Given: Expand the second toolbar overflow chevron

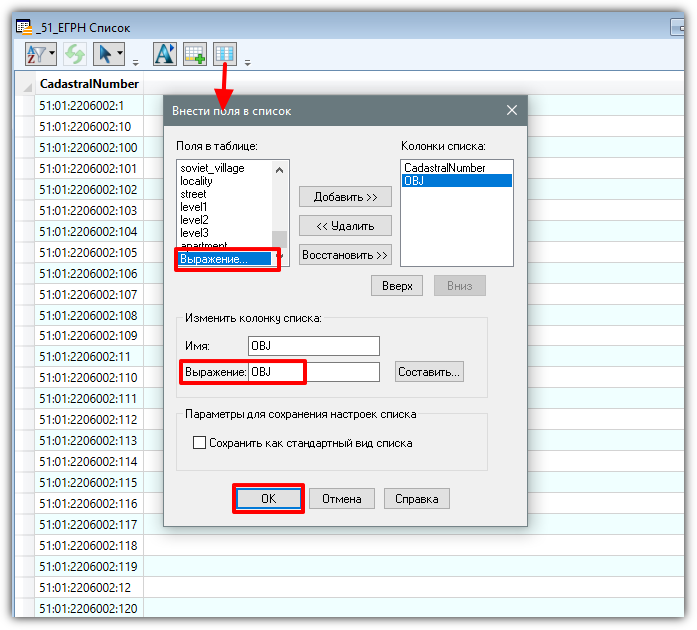Looking at the screenshot, I should point(248,63).
